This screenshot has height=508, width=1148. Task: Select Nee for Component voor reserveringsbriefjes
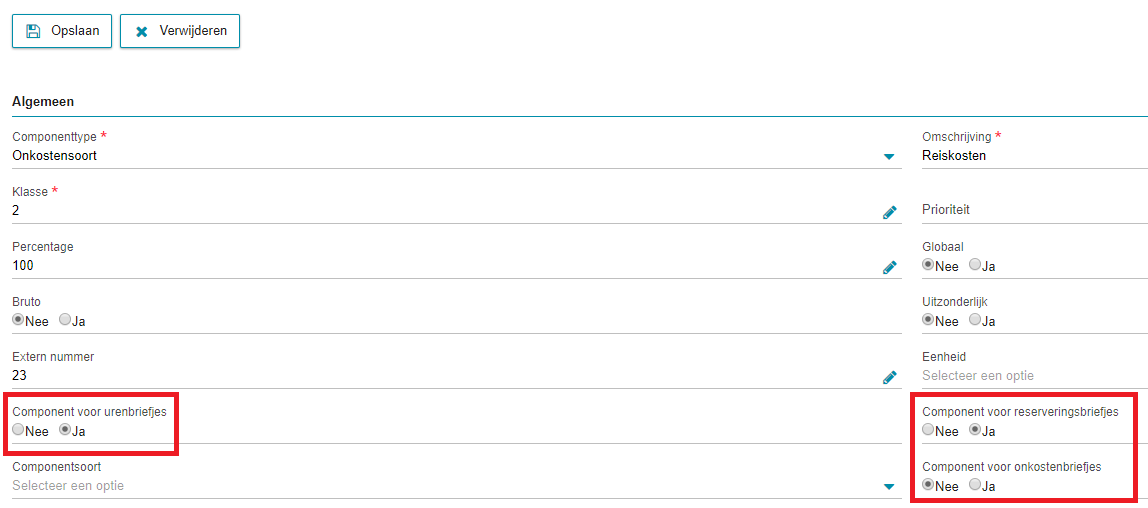click(x=928, y=430)
